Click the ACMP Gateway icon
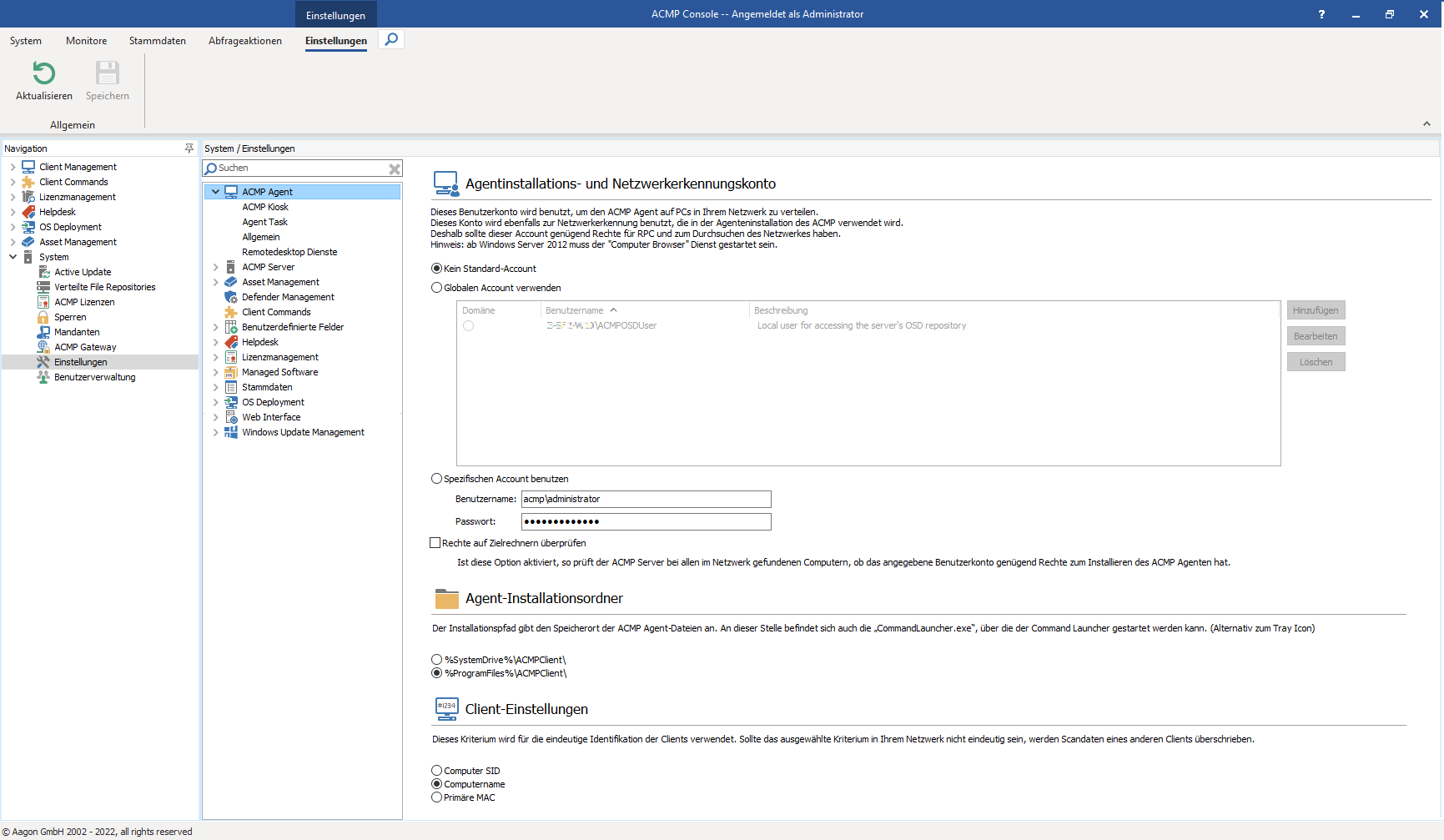This screenshot has width=1444, height=840. tap(43, 347)
